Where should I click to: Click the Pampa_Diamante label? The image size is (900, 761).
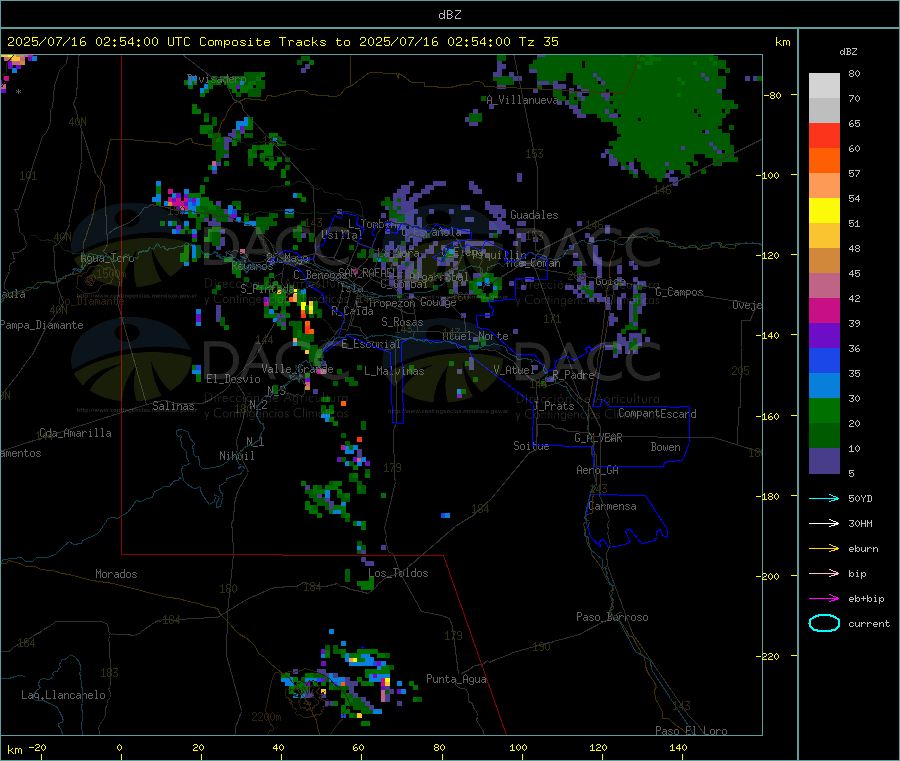pyautogui.click(x=42, y=325)
